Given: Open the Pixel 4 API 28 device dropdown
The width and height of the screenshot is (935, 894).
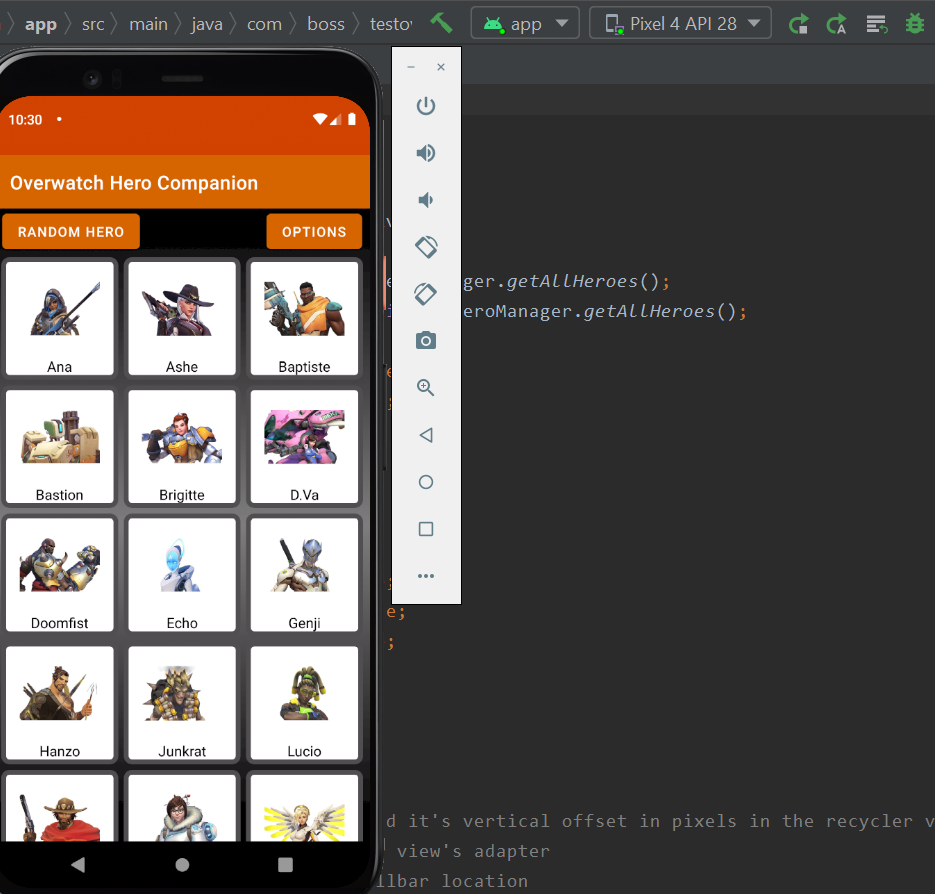Looking at the screenshot, I should [x=680, y=23].
